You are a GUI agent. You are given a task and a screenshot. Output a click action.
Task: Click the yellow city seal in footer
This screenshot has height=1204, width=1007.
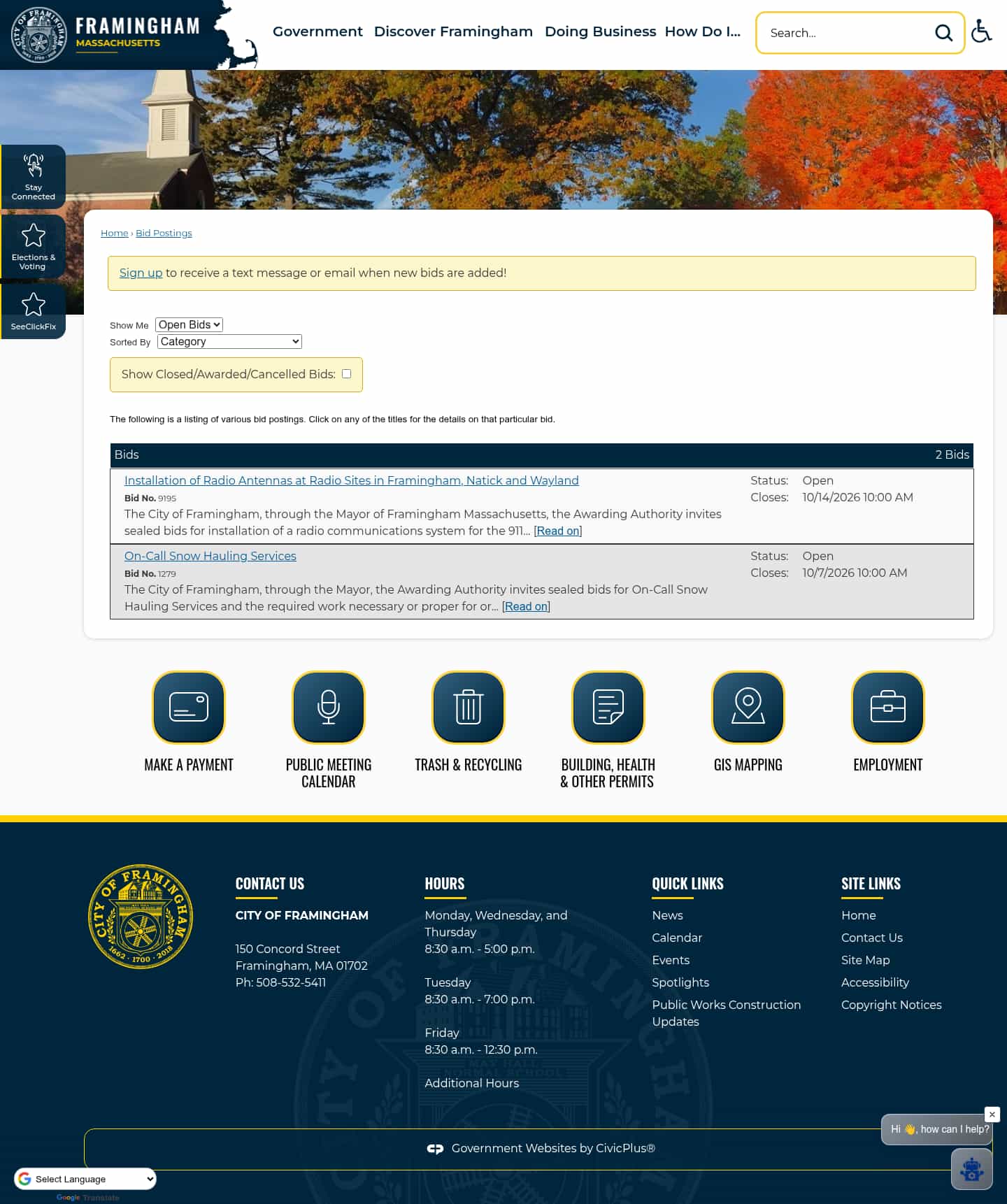141,917
